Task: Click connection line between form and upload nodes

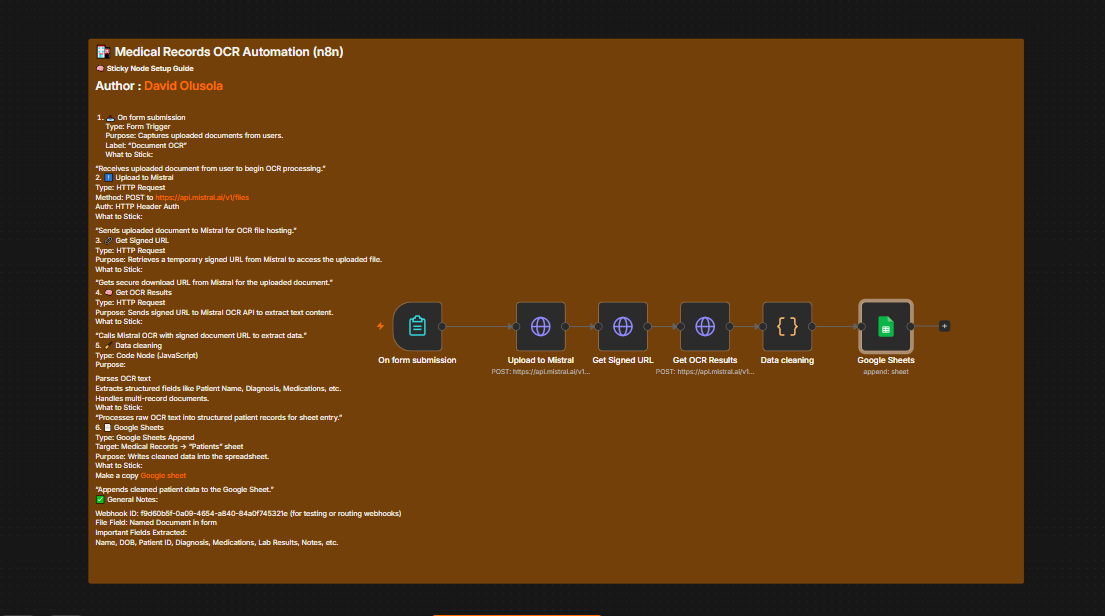Action: click(478, 326)
